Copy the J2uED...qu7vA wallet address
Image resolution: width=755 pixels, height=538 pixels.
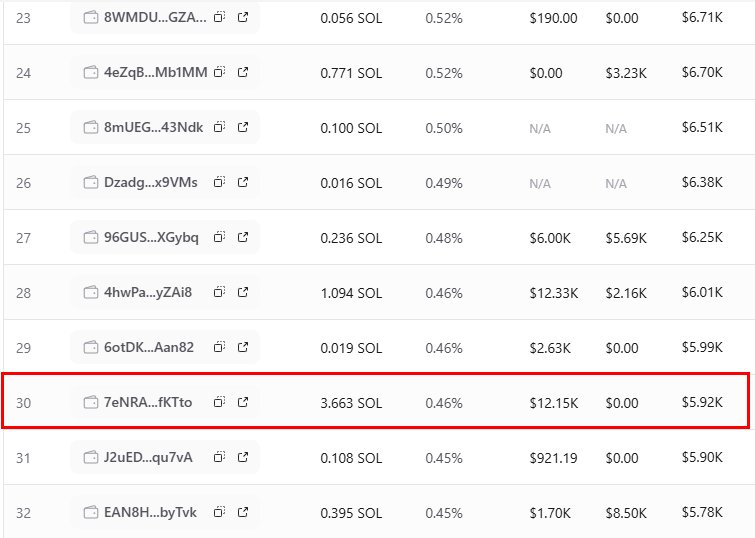pos(220,457)
